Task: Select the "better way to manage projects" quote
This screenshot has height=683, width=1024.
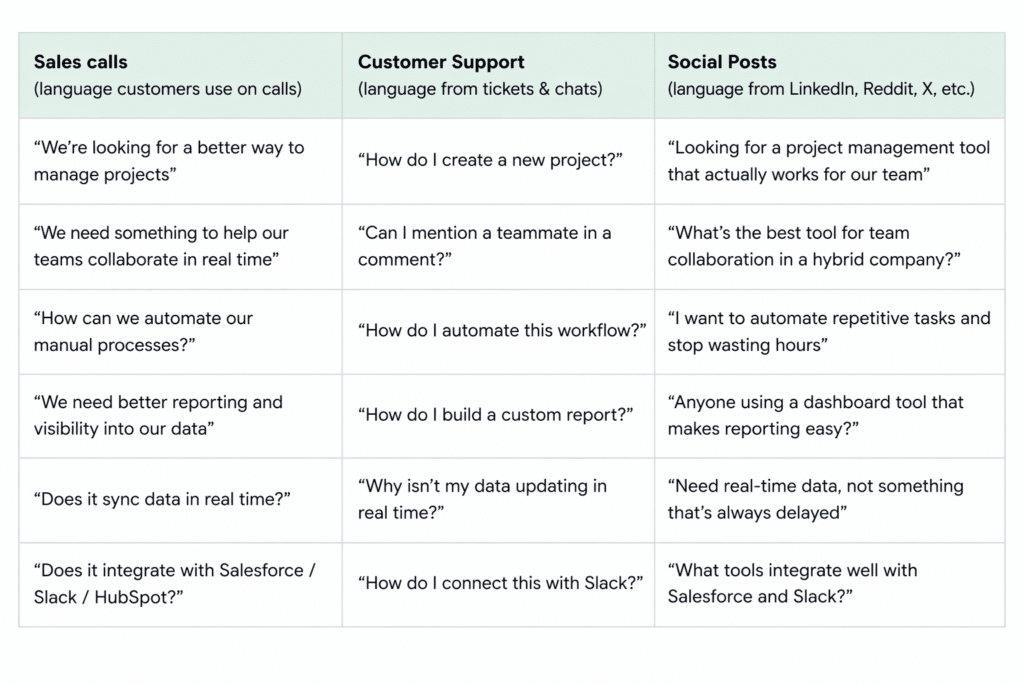Action: (x=168, y=161)
